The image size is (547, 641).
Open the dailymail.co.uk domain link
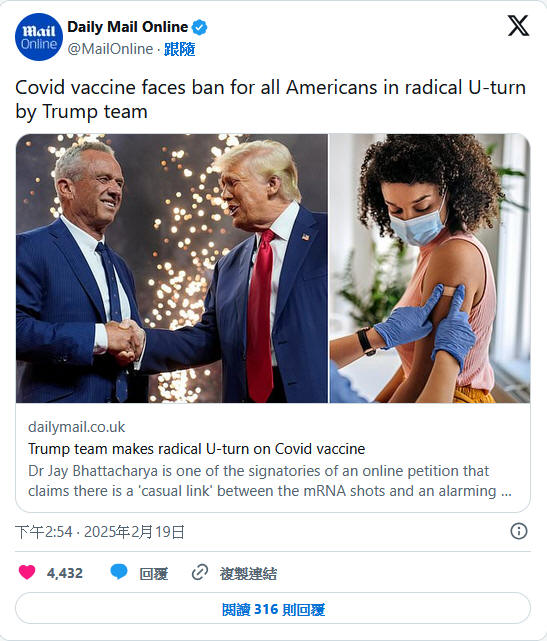76,427
